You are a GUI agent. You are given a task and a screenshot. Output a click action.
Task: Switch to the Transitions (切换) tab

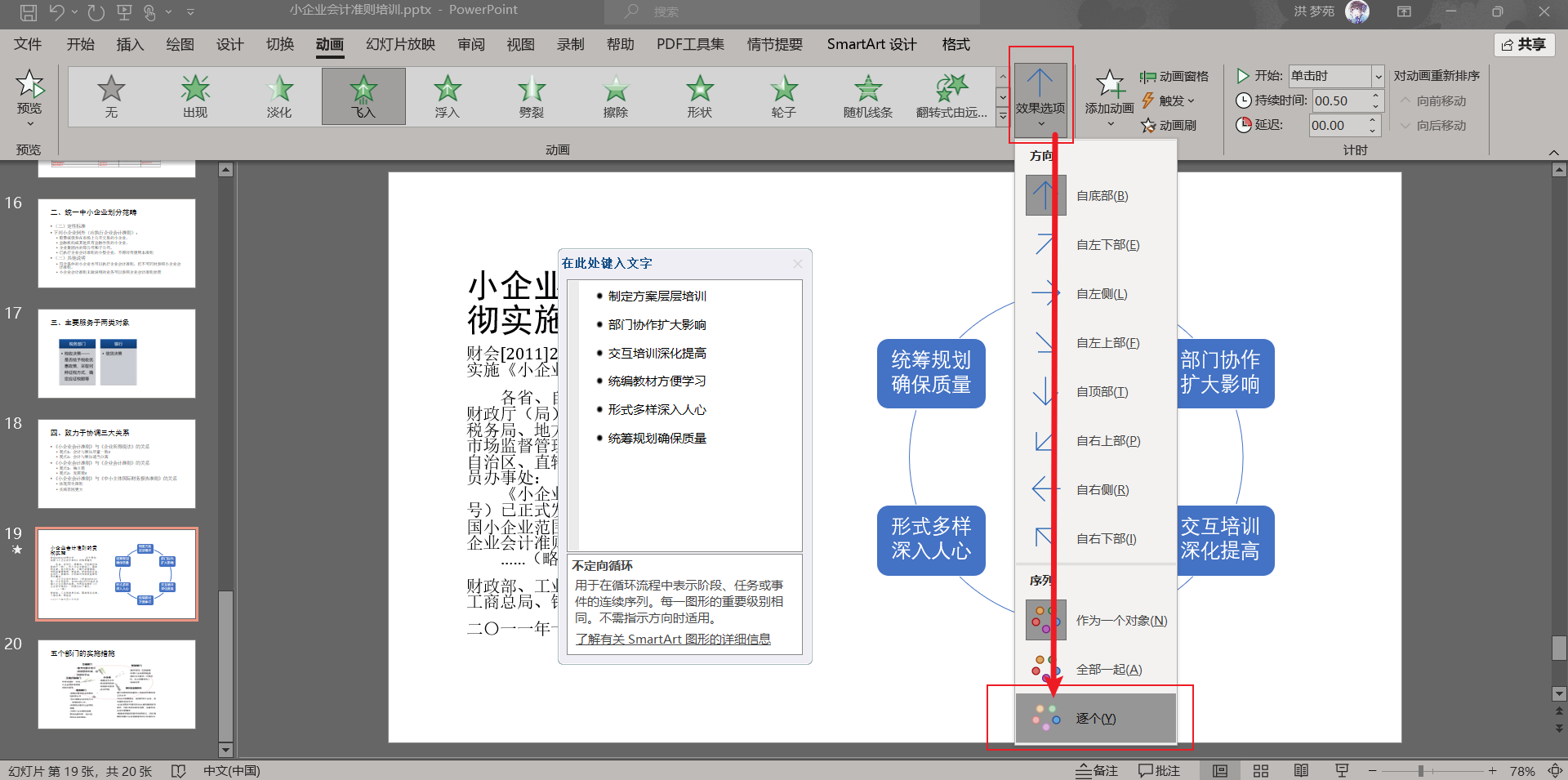tap(279, 44)
